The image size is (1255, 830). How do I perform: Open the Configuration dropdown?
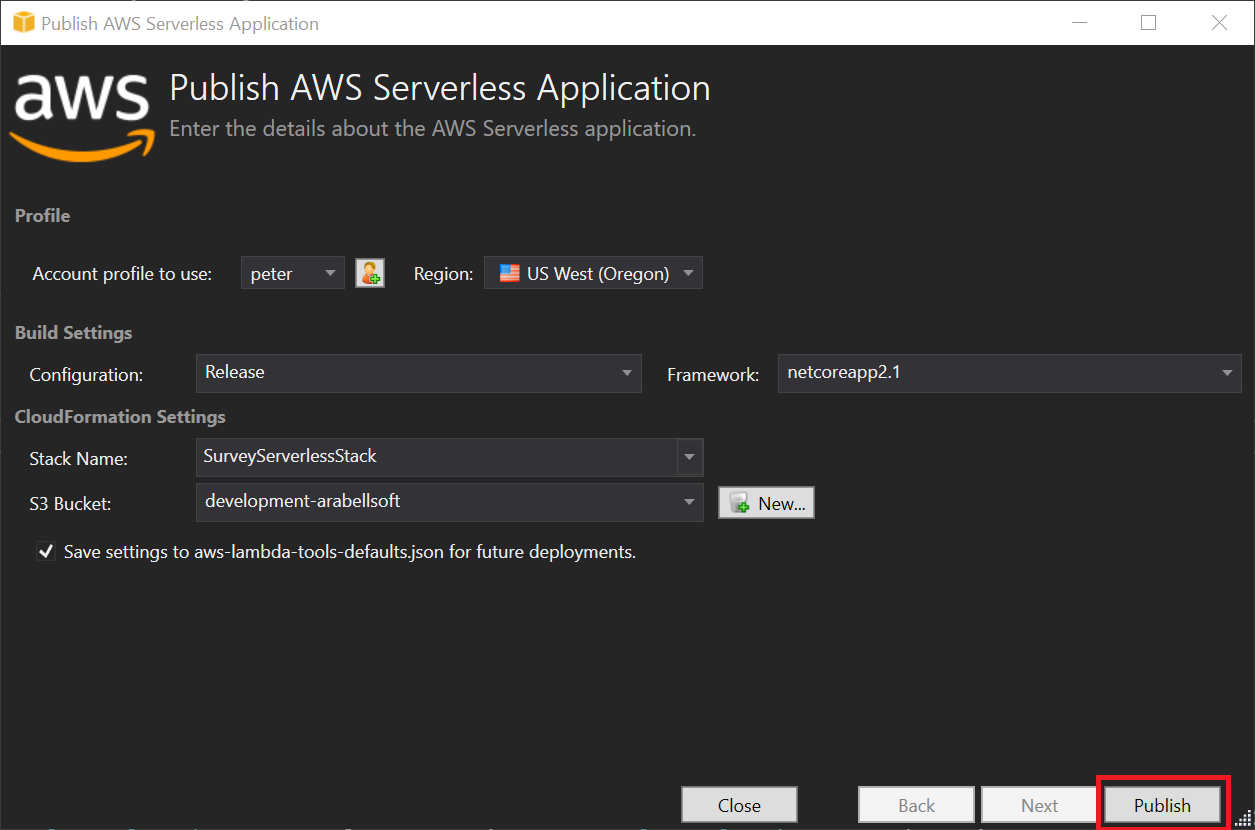(627, 373)
